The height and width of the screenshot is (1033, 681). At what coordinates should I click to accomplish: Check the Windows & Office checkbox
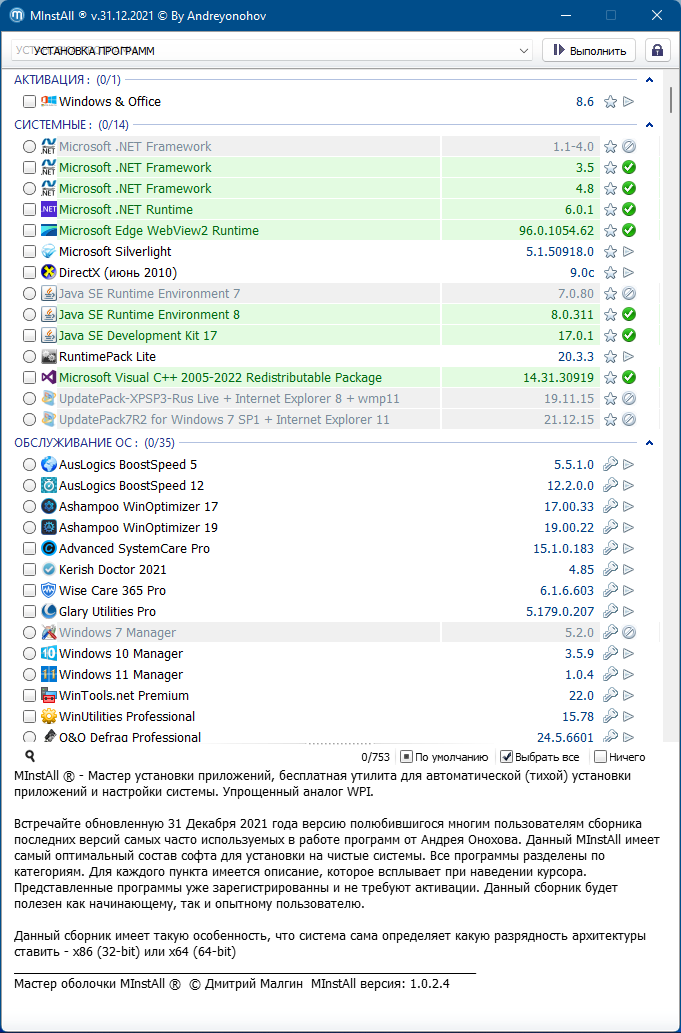(x=29, y=101)
